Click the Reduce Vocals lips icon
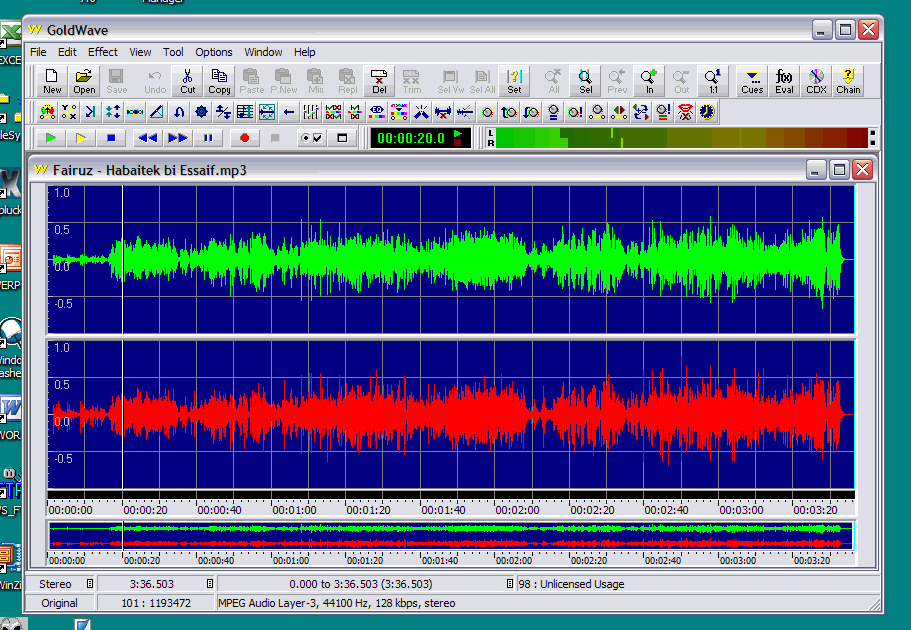Image resolution: width=911 pixels, height=630 pixels. (685, 112)
